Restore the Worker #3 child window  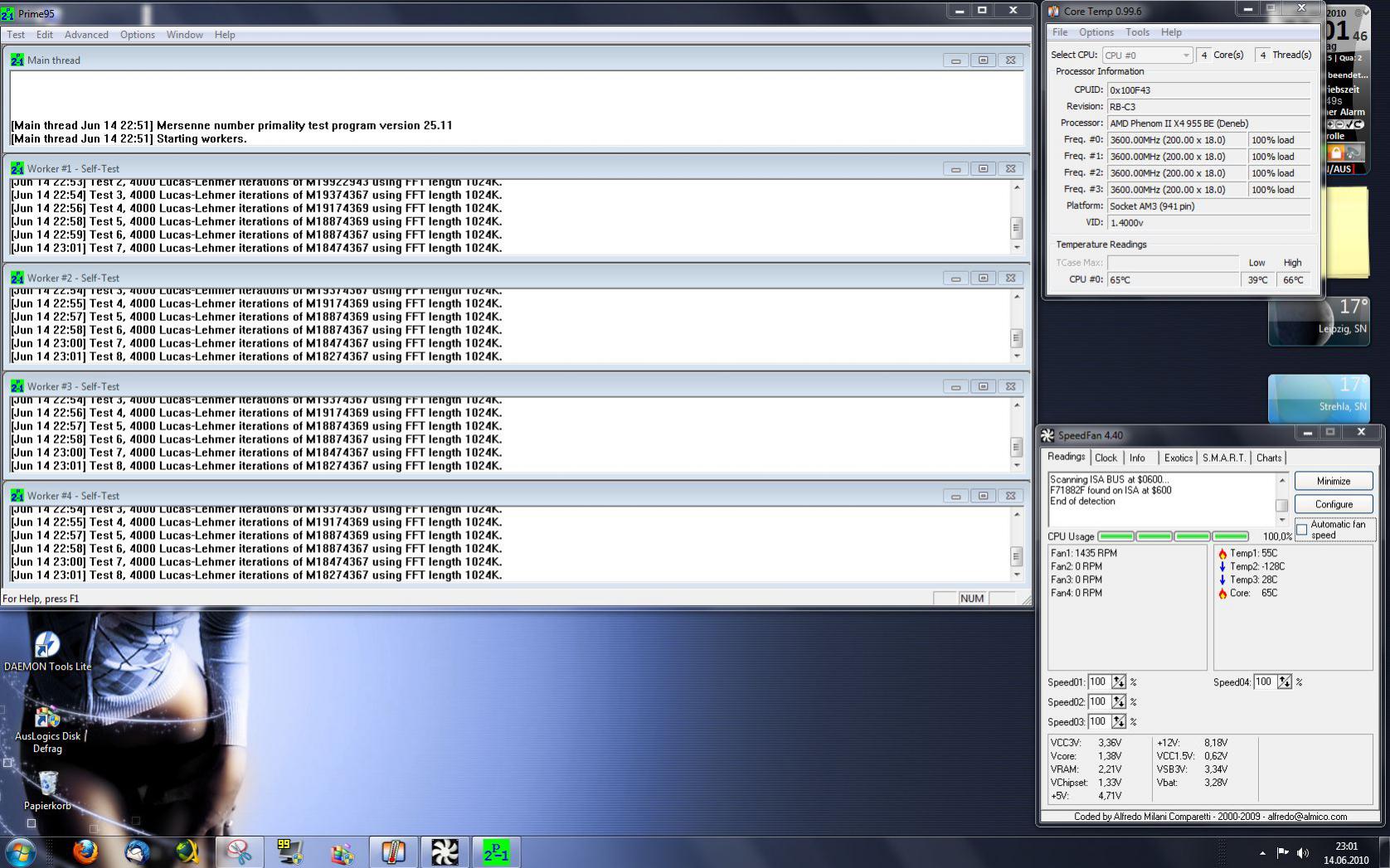click(983, 386)
